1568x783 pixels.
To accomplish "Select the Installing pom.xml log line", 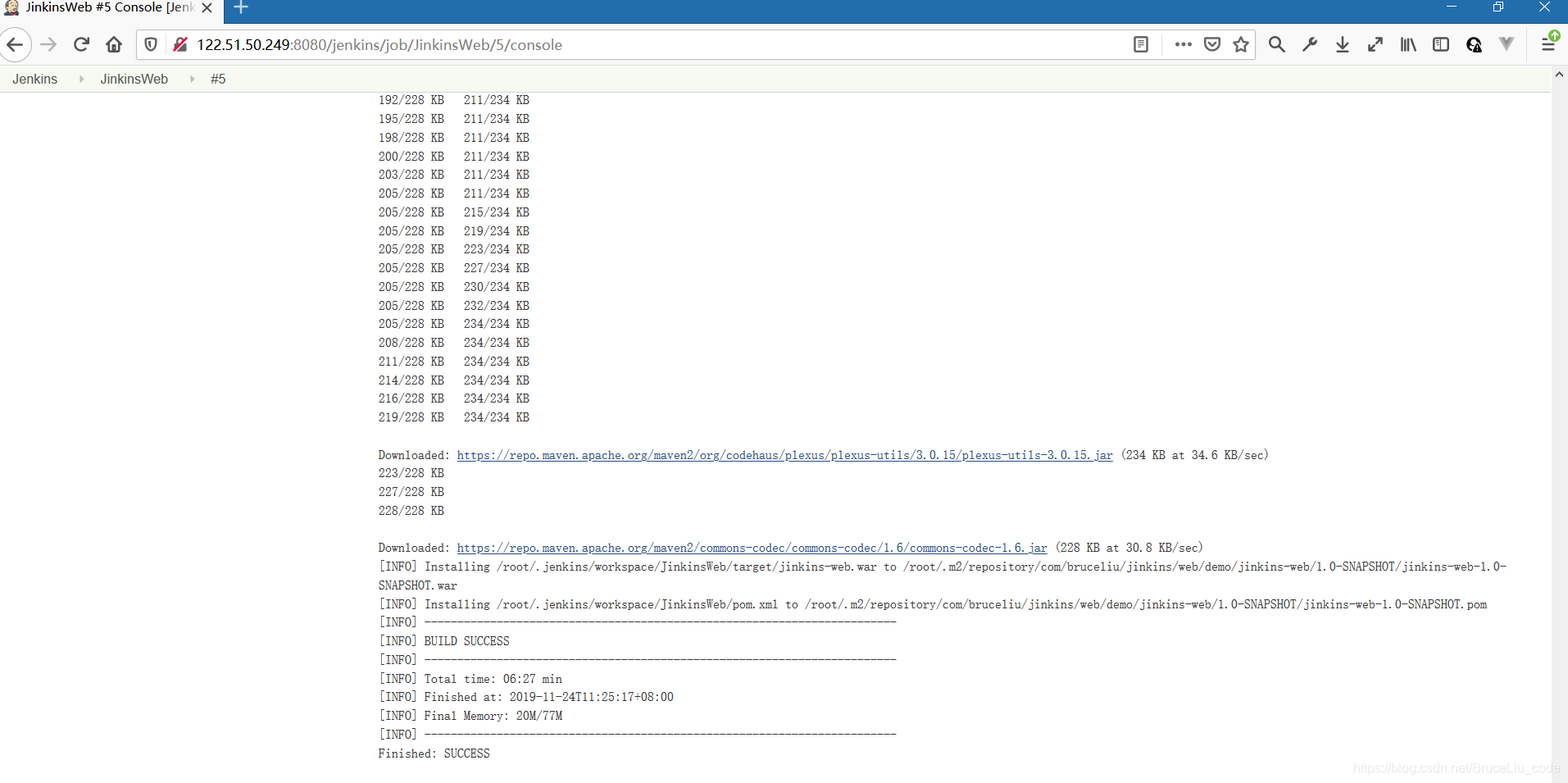I will [932, 604].
